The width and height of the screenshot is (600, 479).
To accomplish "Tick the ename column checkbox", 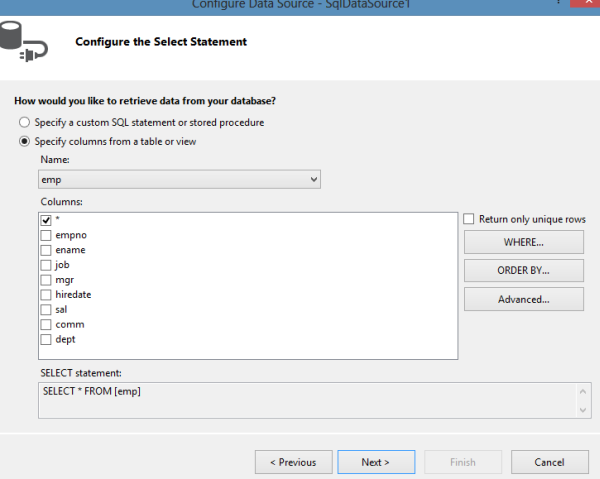I will [46, 250].
